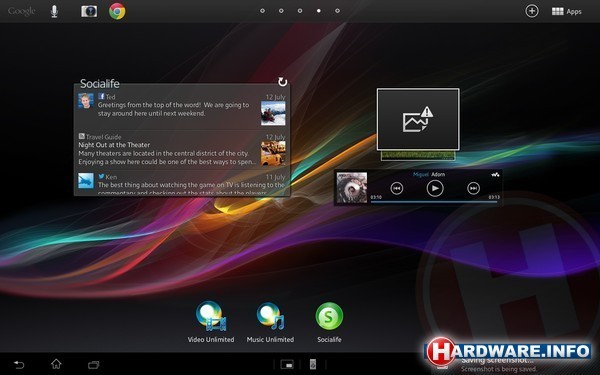
Task: Switch to the fifth home screen page dot
Action: (338, 11)
